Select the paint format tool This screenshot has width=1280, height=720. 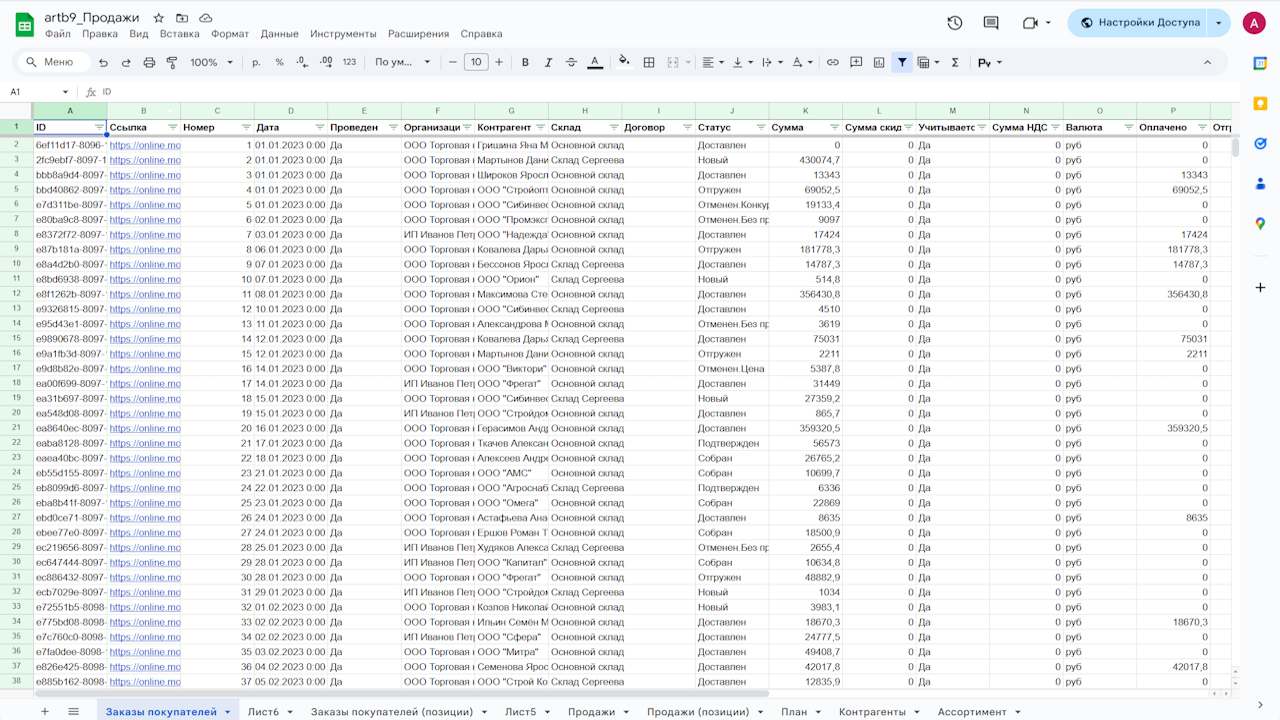click(171, 62)
